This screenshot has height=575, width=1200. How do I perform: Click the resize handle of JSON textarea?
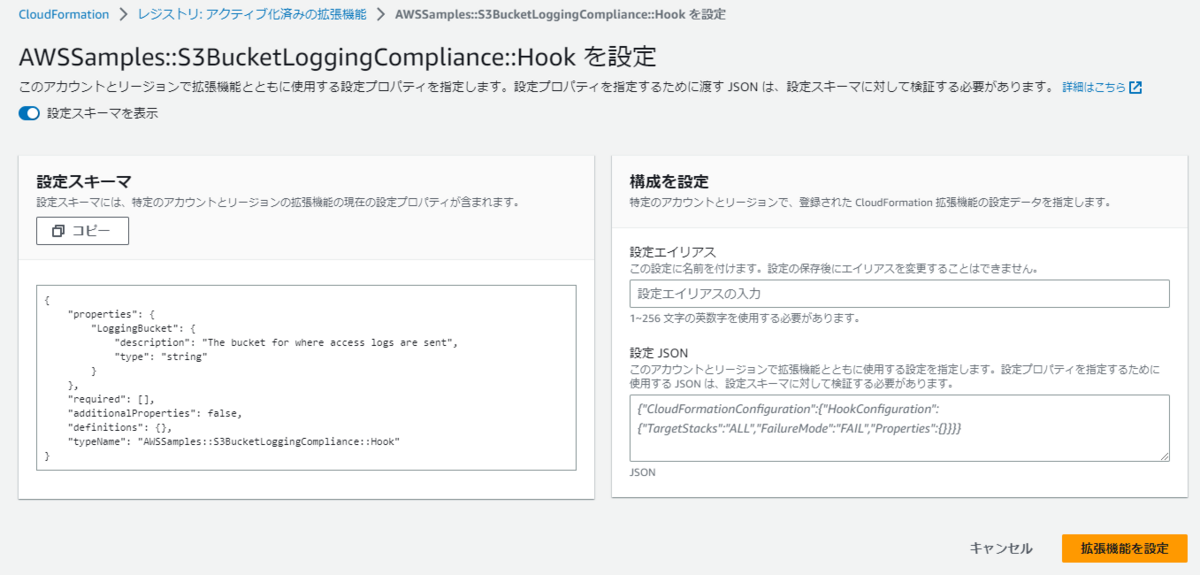(1163, 455)
